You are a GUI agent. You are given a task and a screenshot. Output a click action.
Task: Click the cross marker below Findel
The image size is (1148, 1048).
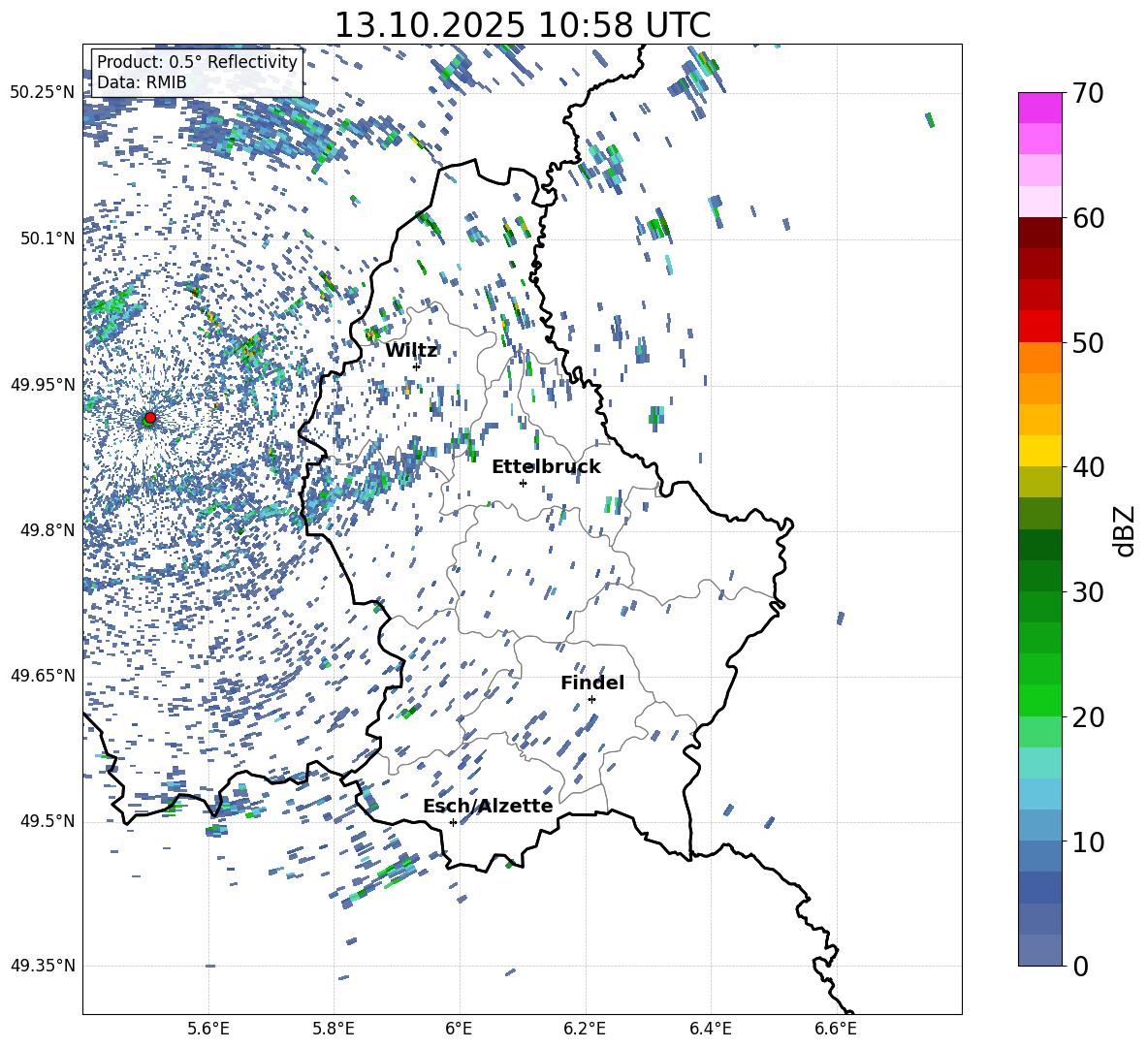tap(591, 700)
